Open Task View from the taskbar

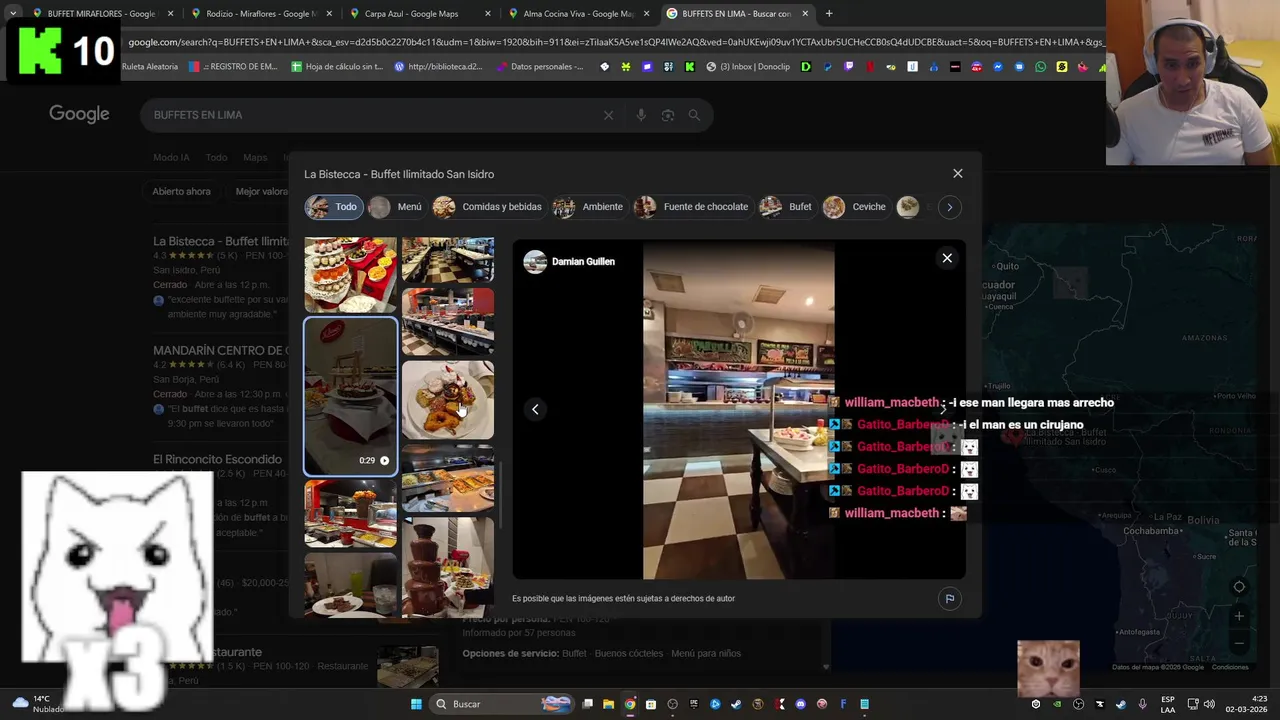588,704
